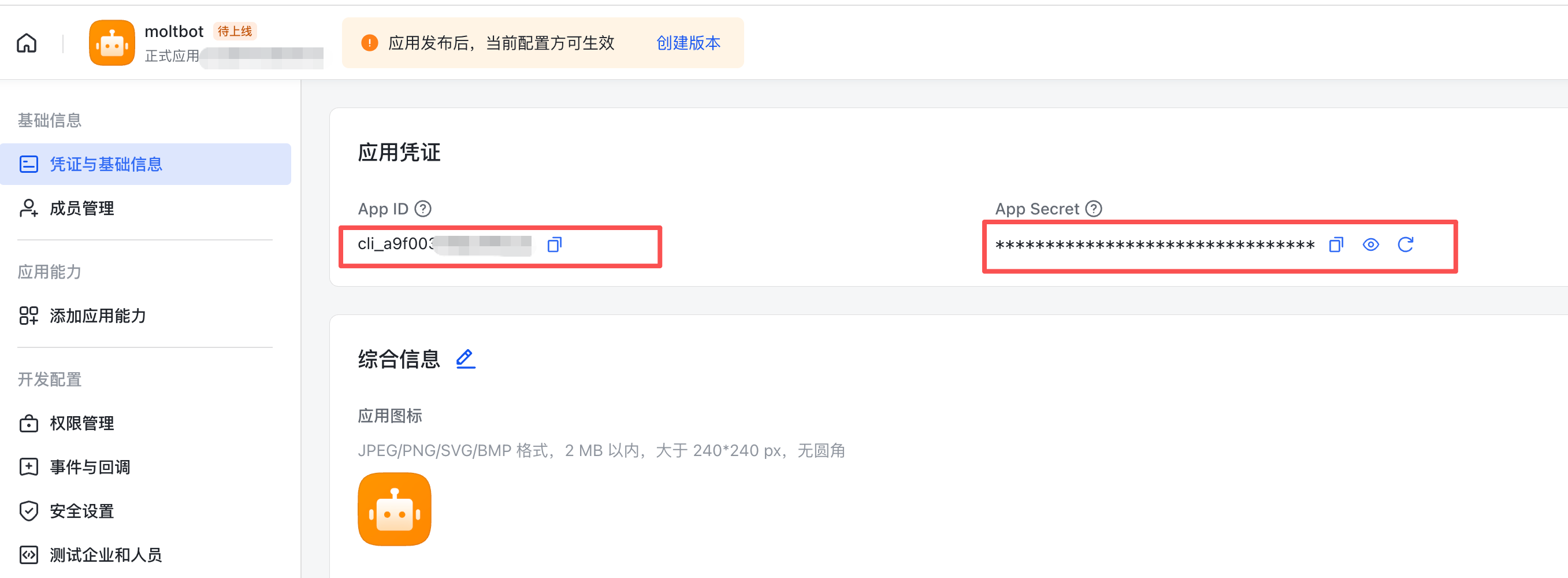
Task: Click the 应用发布后，当前配置方可生效 notice text
Action: coord(501,43)
